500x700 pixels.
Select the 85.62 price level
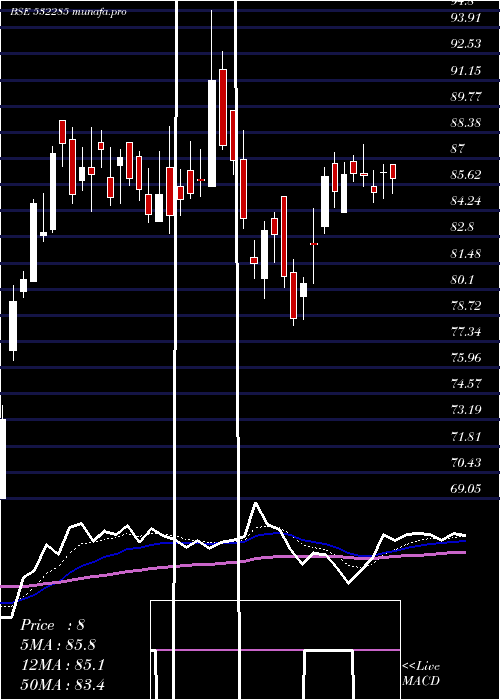466,175
